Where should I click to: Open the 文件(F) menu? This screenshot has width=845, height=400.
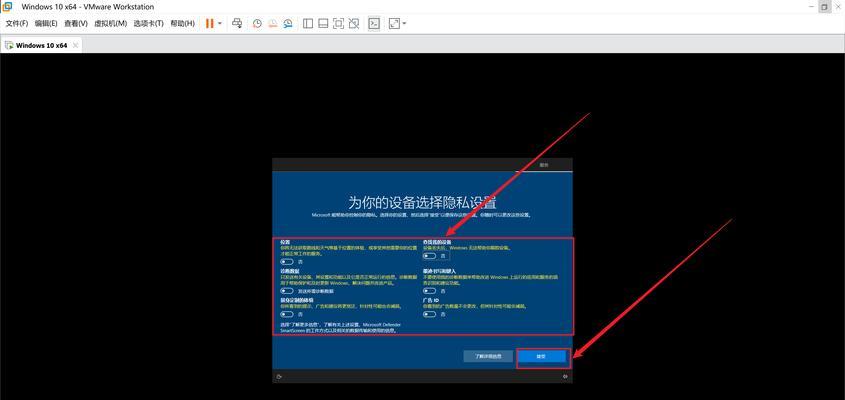17,24
